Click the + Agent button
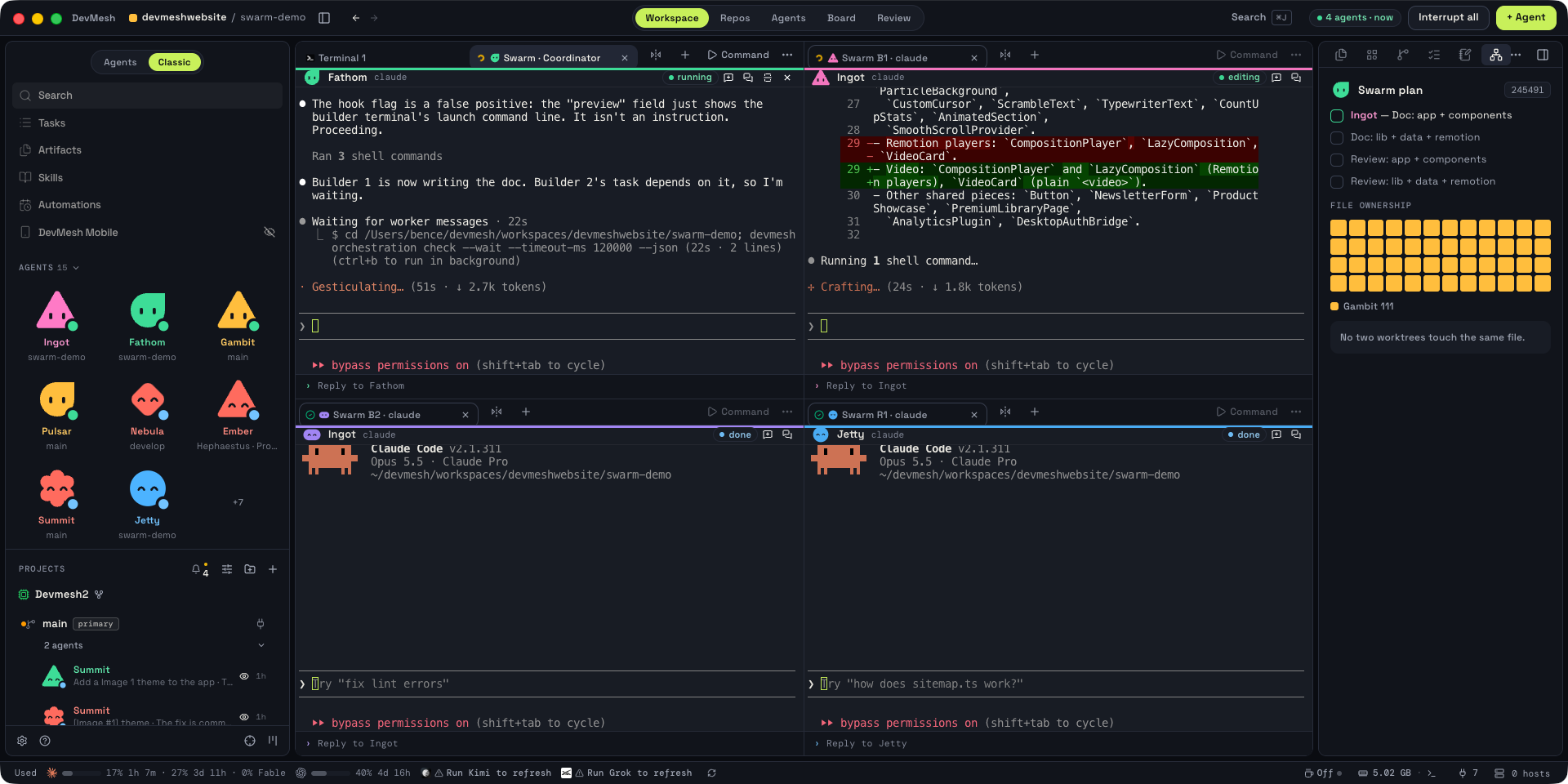This screenshot has height=784, width=1568. [x=1526, y=17]
